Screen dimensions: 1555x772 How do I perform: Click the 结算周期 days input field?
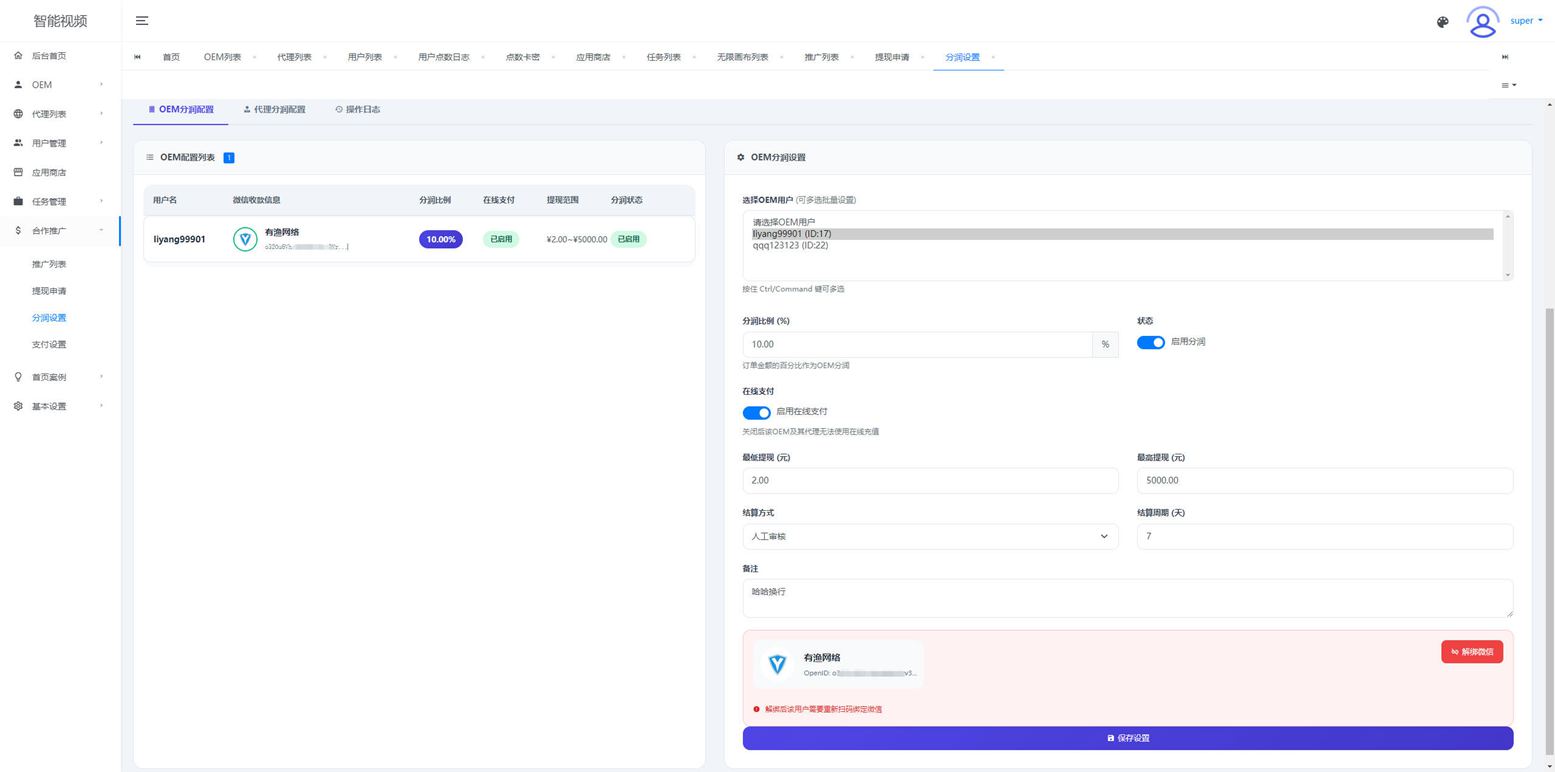[x=1325, y=536]
